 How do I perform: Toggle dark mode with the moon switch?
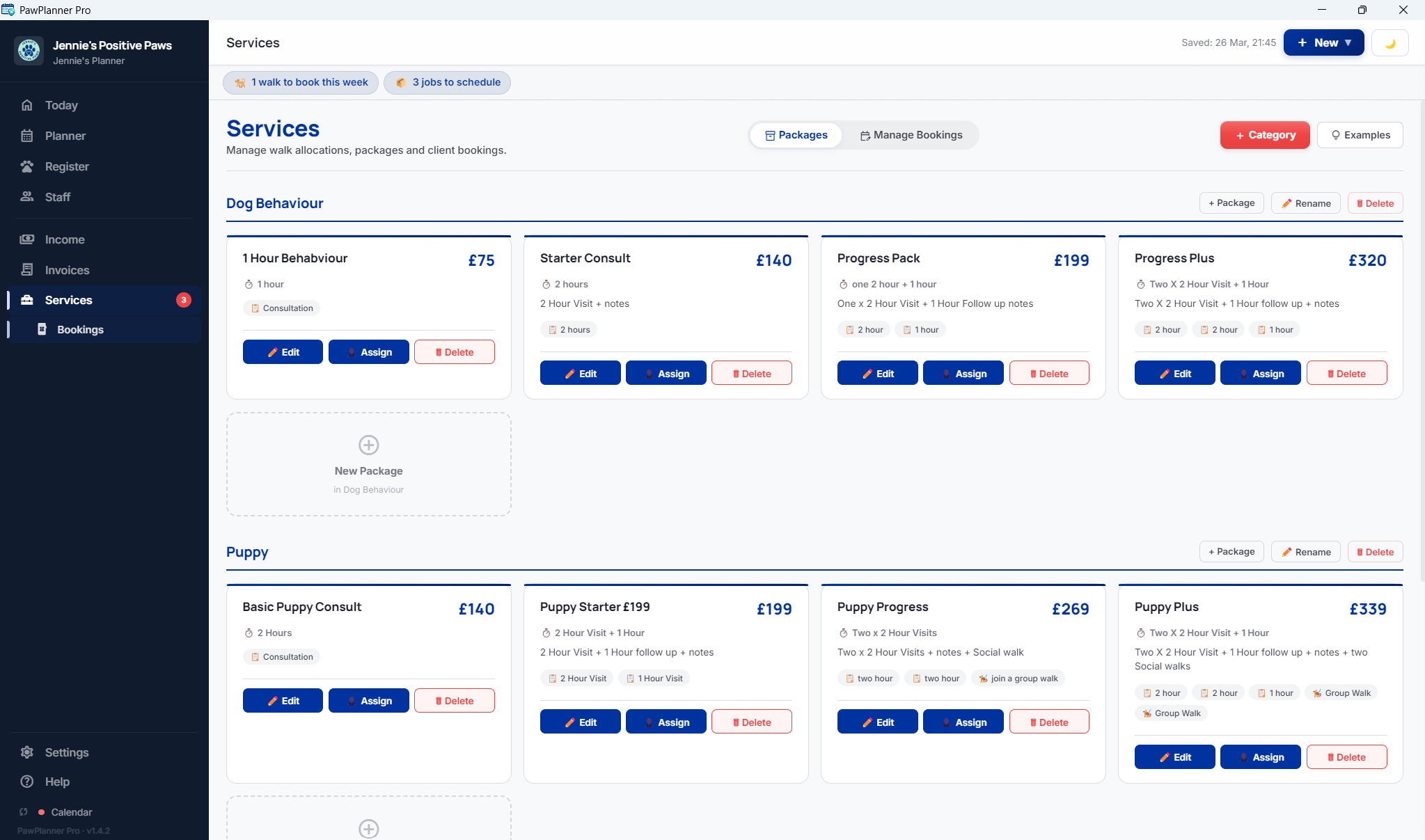pos(1390,42)
